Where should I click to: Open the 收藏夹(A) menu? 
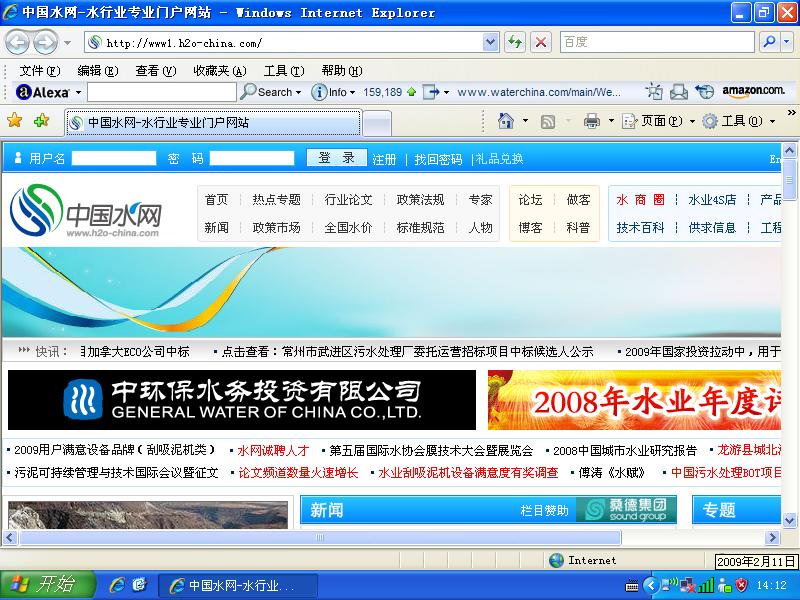[x=220, y=71]
